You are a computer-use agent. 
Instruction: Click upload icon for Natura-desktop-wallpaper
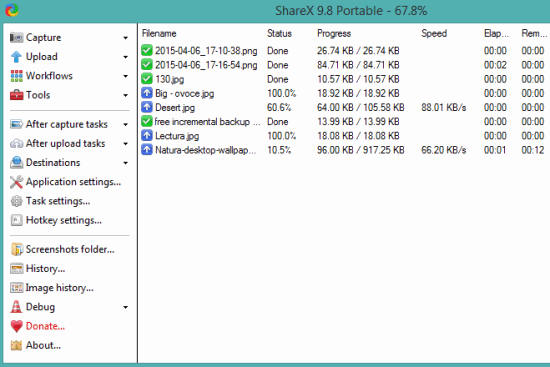[147, 150]
